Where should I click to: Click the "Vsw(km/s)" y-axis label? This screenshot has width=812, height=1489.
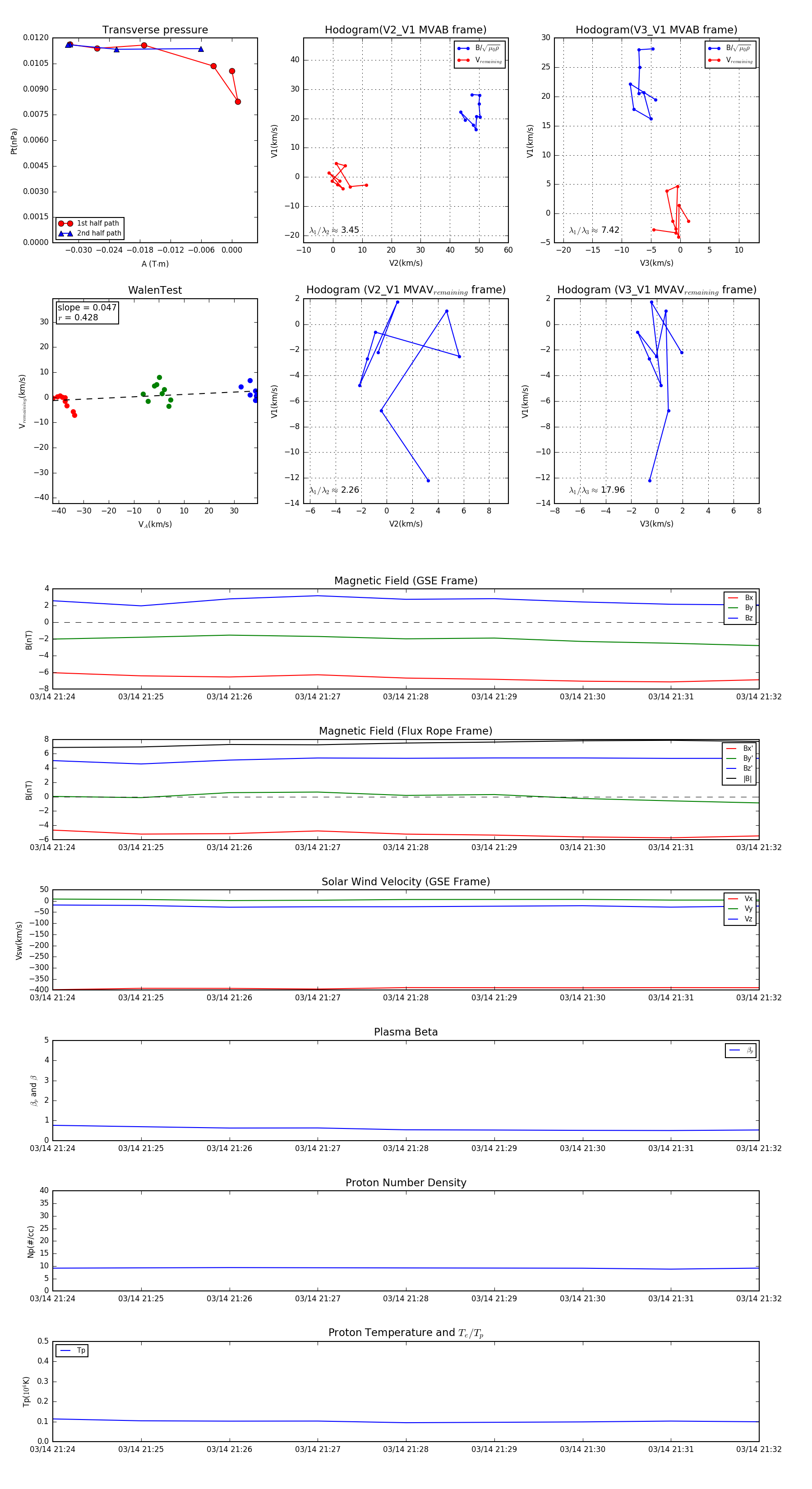(x=19, y=940)
